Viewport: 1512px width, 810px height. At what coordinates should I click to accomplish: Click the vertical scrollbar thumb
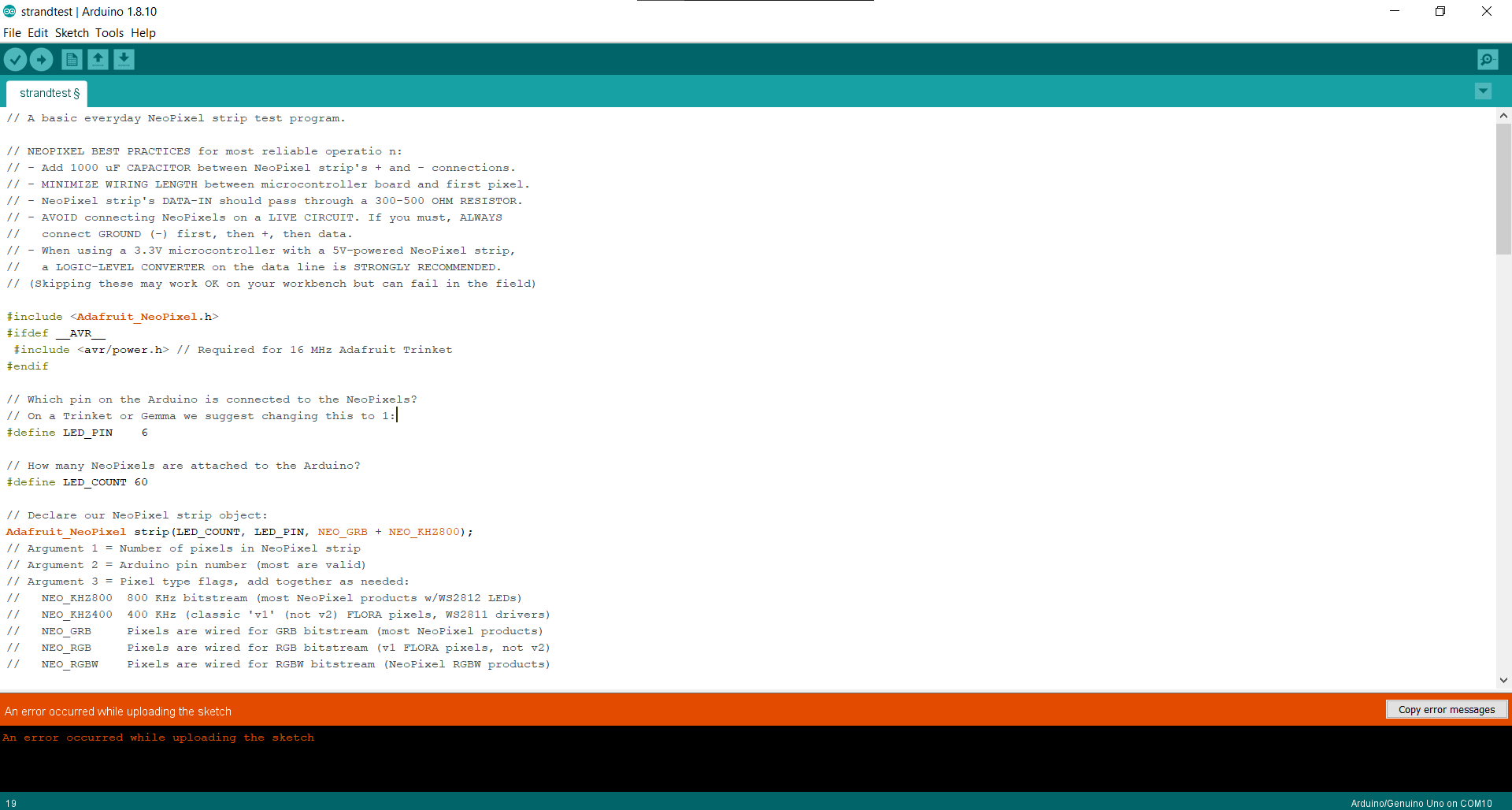1503,189
